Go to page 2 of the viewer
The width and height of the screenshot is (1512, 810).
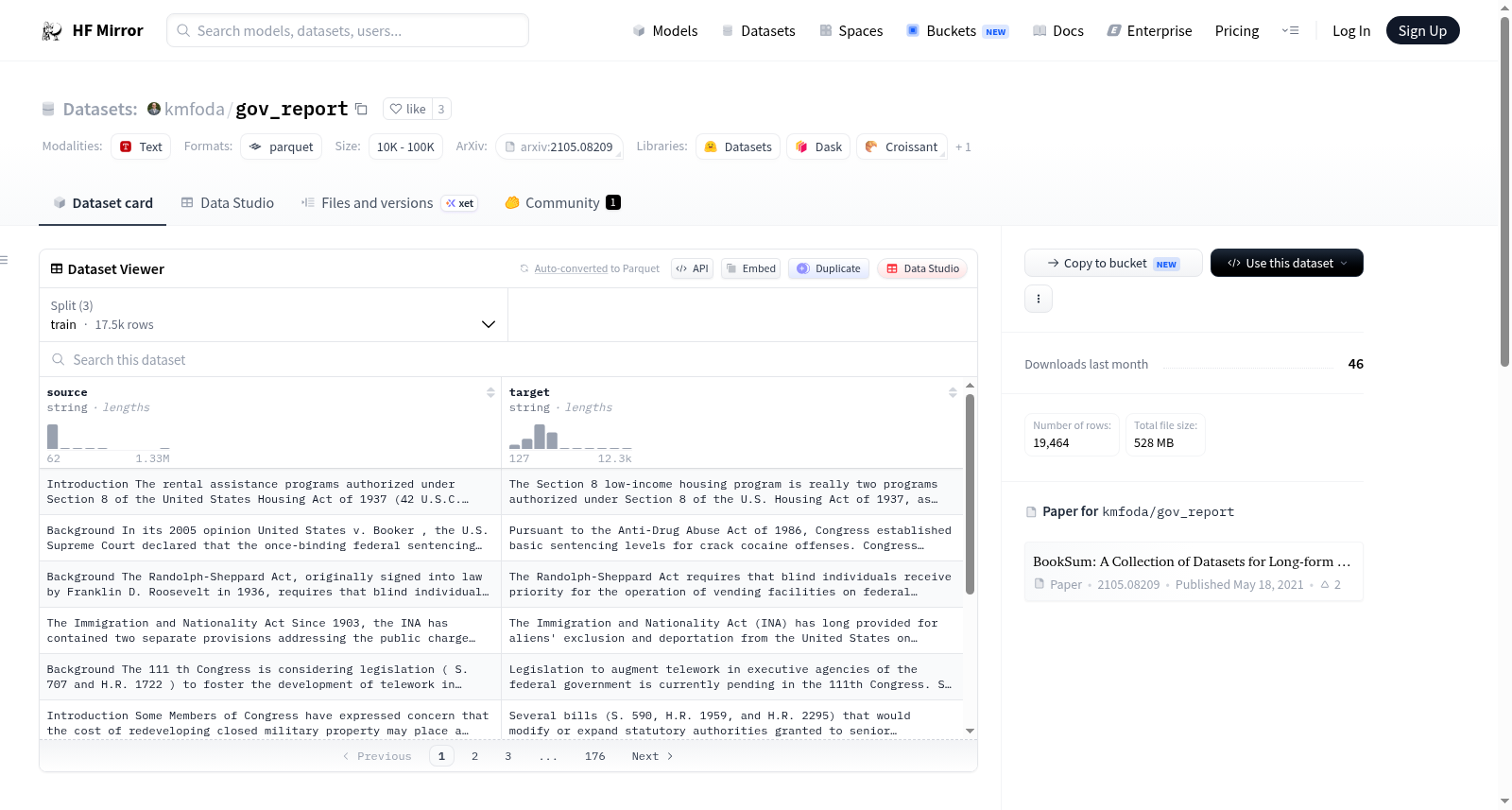point(474,756)
